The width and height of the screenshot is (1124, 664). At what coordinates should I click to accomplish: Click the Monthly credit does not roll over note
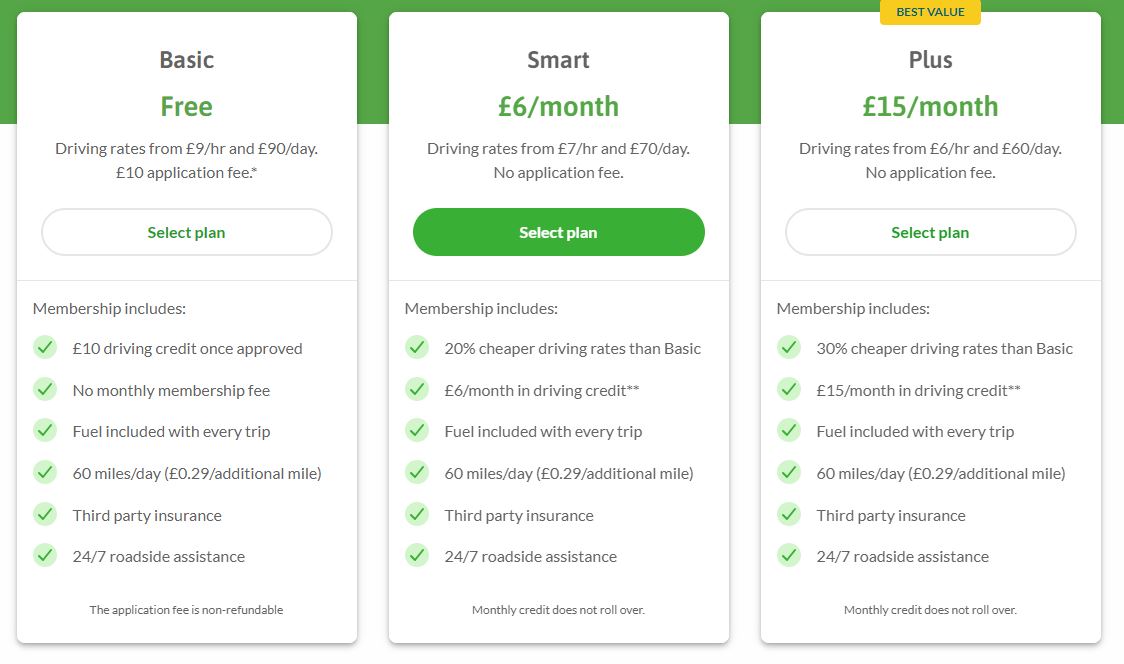(x=558, y=609)
